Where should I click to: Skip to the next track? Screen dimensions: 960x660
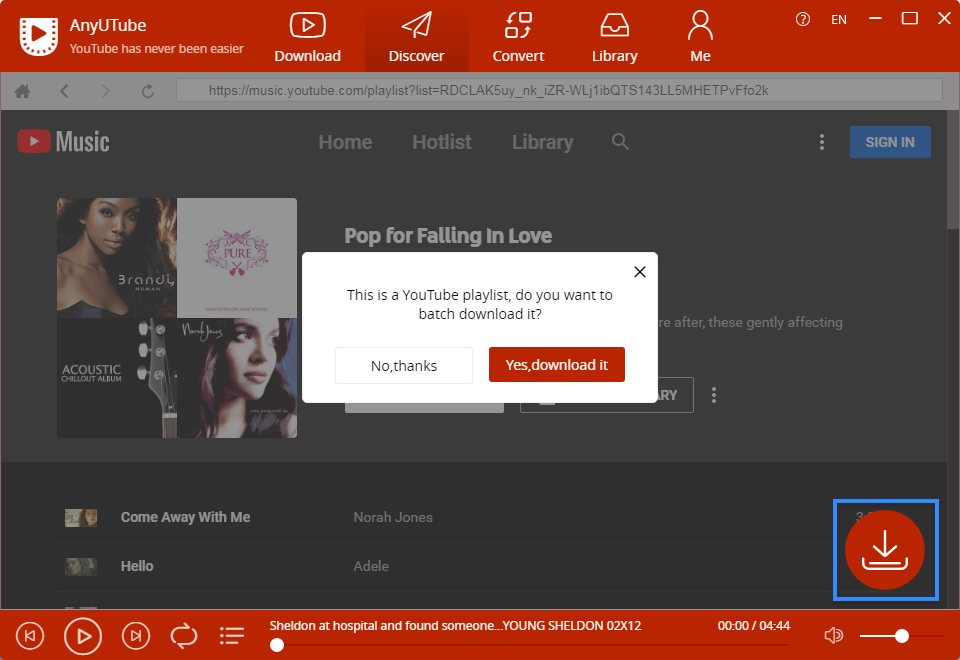coord(136,636)
